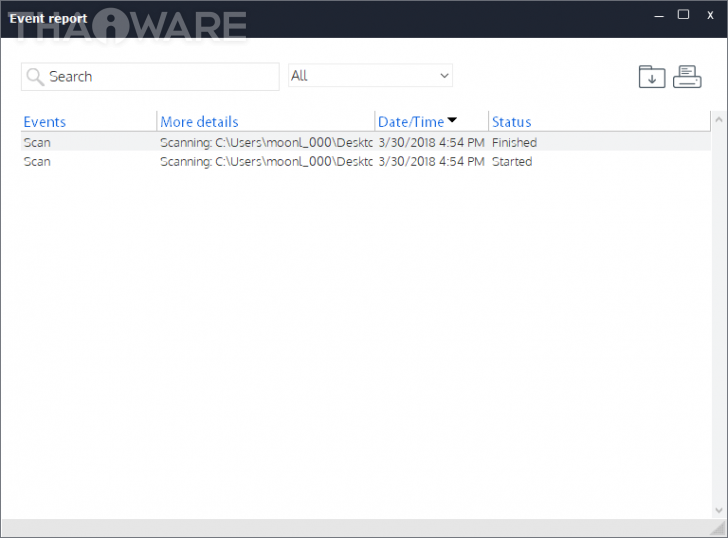Click the scan path in the Finished row
This screenshot has height=538, width=728.
click(266, 143)
